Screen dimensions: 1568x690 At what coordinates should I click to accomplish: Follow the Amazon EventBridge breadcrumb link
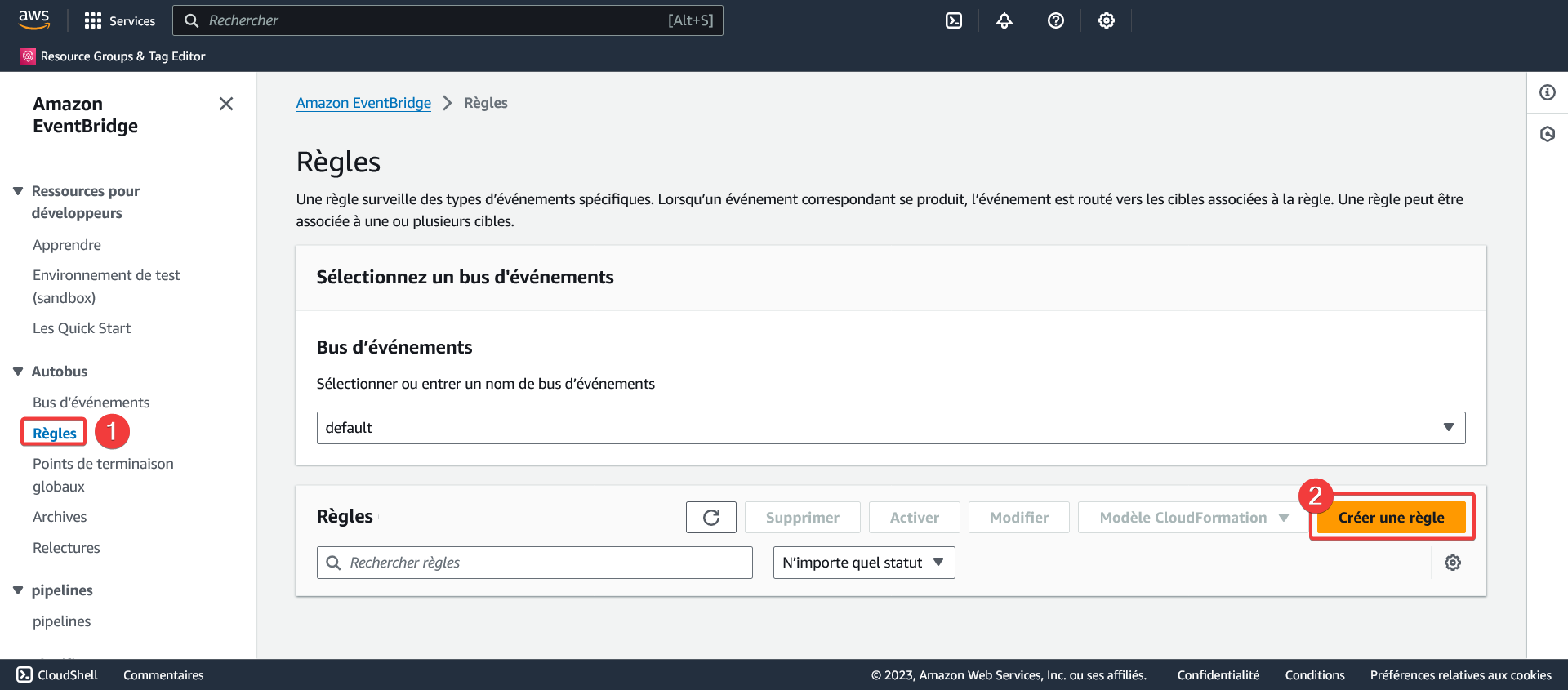coord(363,103)
